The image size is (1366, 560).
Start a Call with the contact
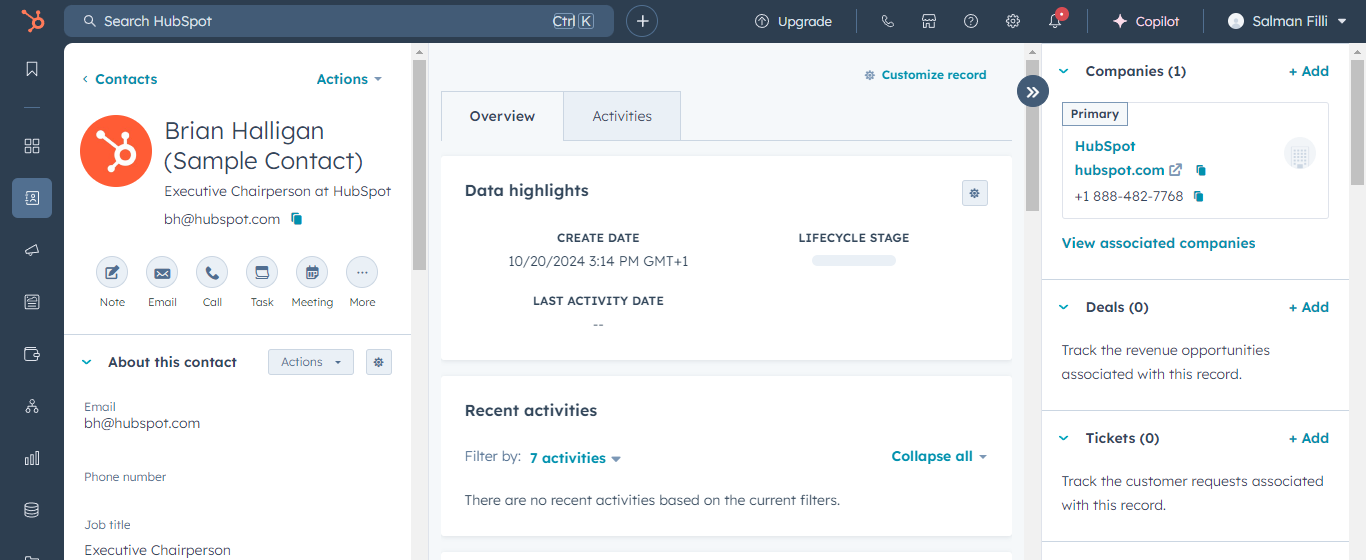click(x=212, y=272)
